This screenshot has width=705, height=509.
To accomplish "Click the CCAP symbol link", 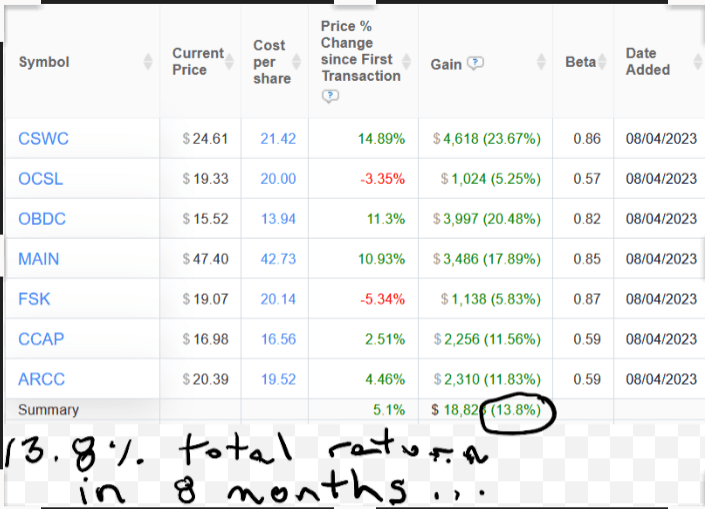I will pos(41,339).
